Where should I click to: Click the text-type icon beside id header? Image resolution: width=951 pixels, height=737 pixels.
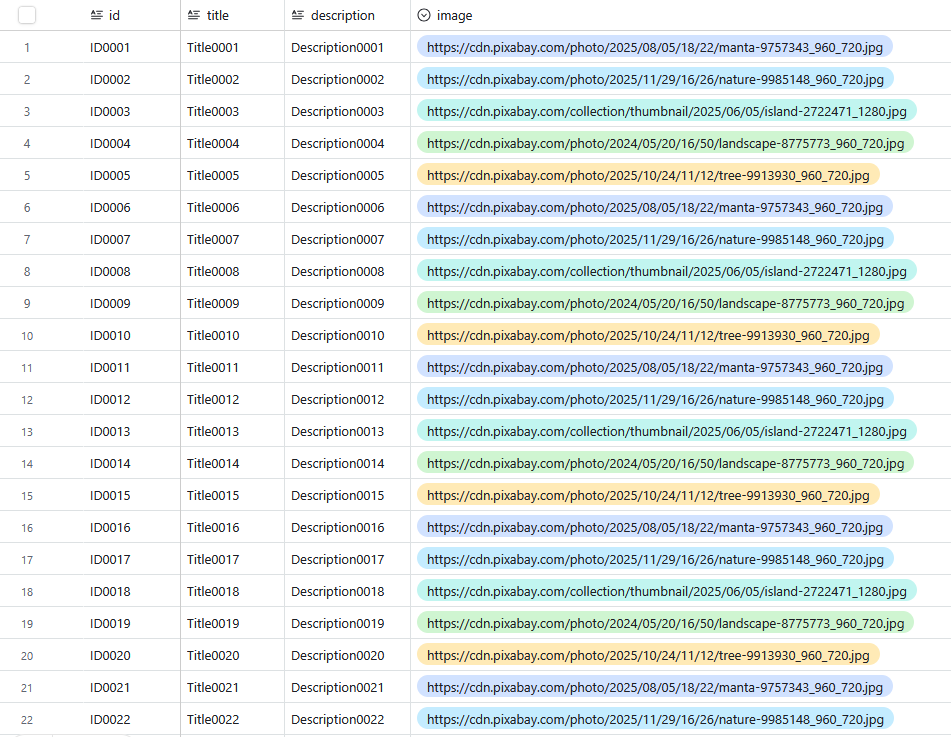[97, 15]
